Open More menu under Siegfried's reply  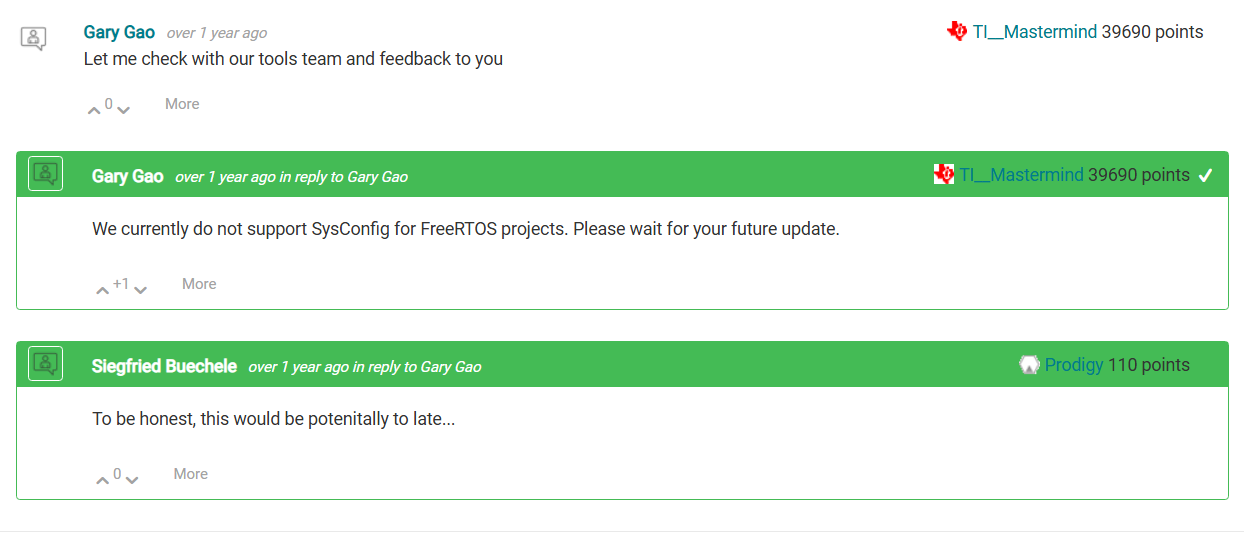click(191, 474)
